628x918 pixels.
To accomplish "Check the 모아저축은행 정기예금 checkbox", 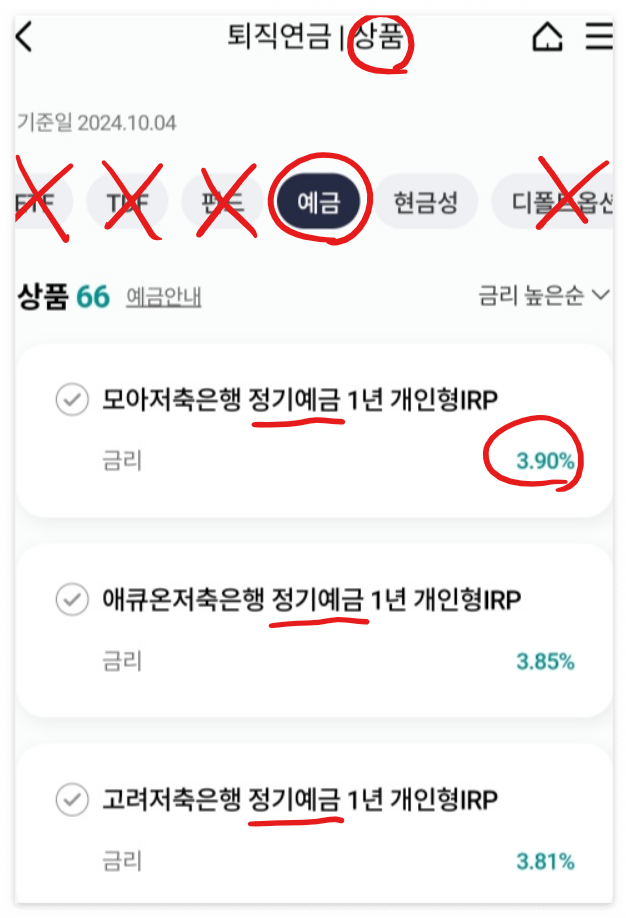I will 72,400.
